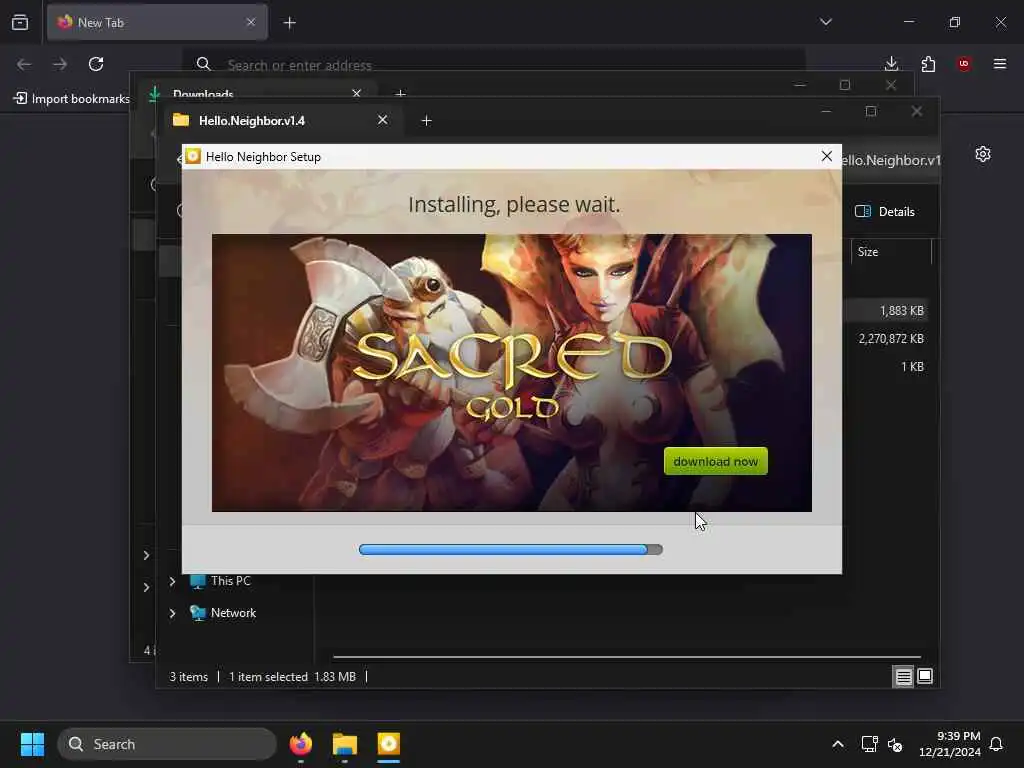Select the Downloads tab in back Explorer

pyautogui.click(x=256, y=93)
